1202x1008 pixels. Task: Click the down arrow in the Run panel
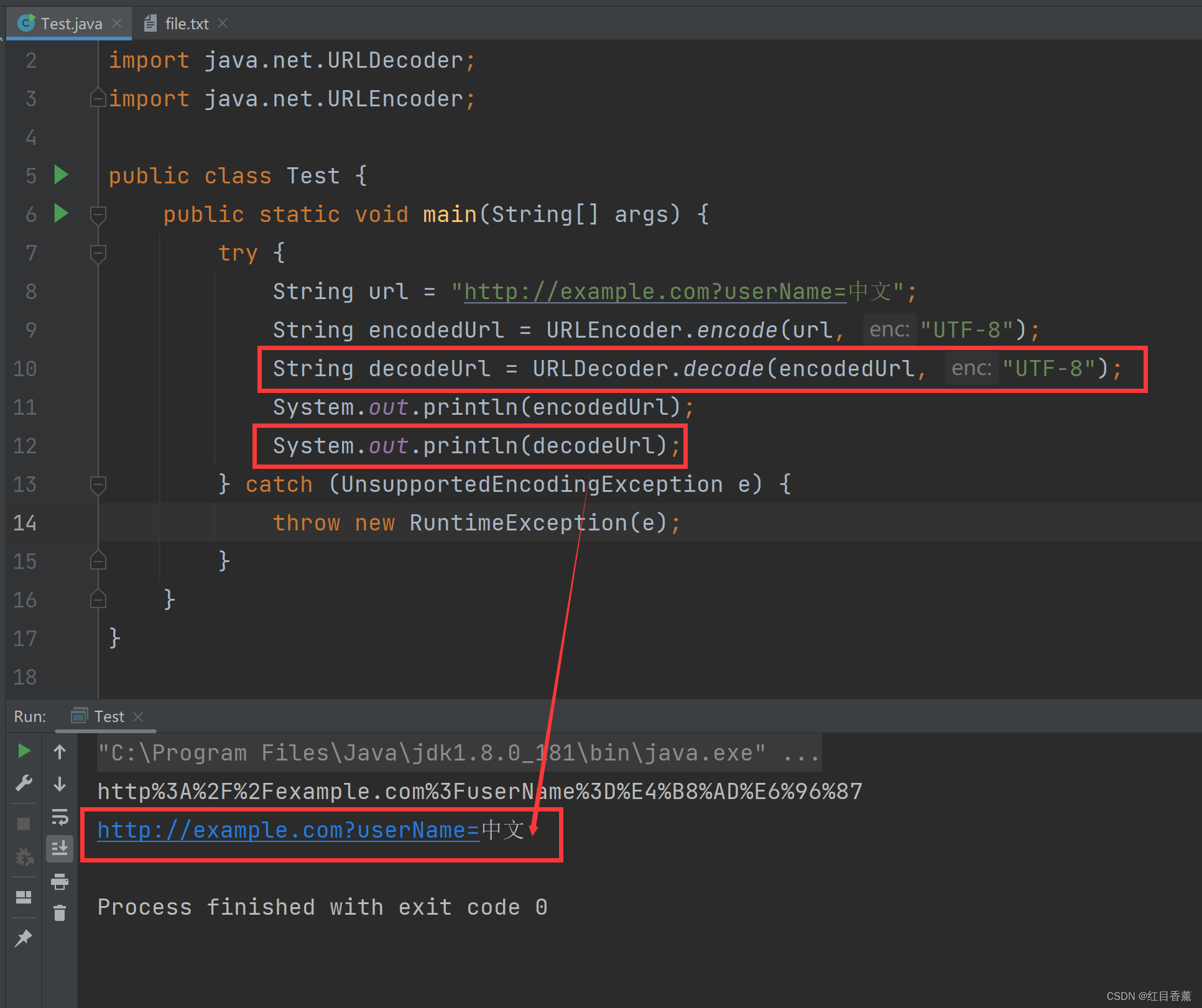[60, 784]
